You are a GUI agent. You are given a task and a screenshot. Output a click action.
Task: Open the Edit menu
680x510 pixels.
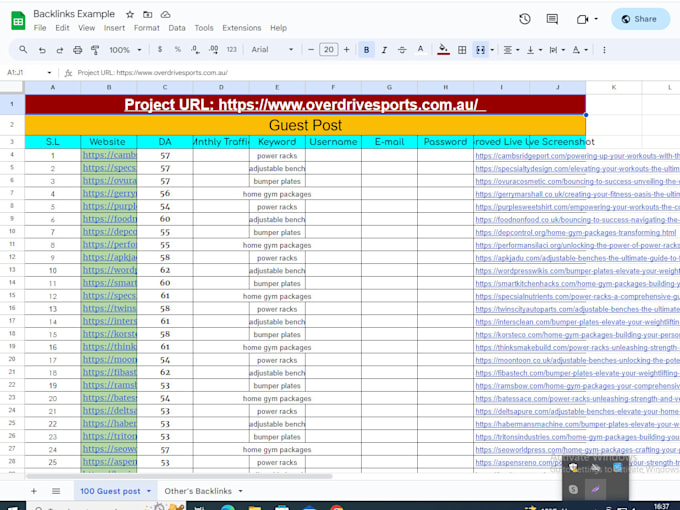pos(62,28)
